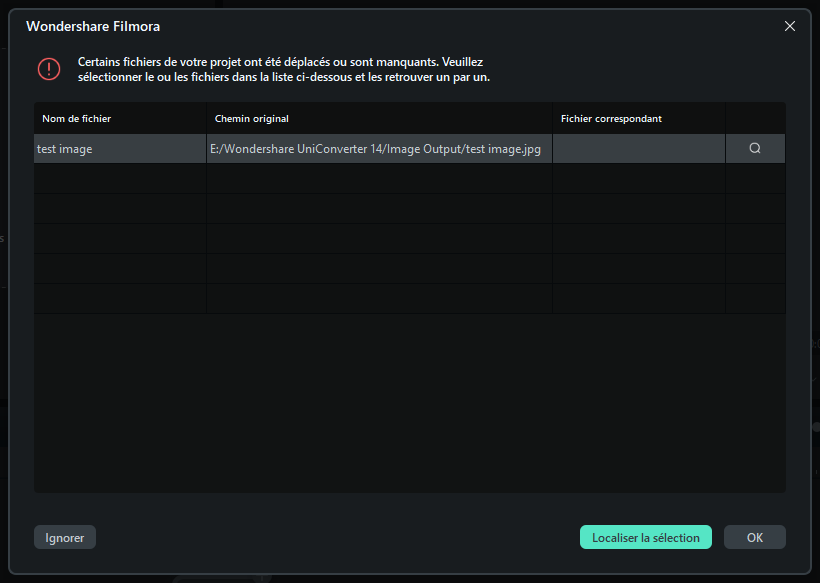The height and width of the screenshot is (583, 820).
Task: Confirm with the OK button
Action: tap(755, 537)
